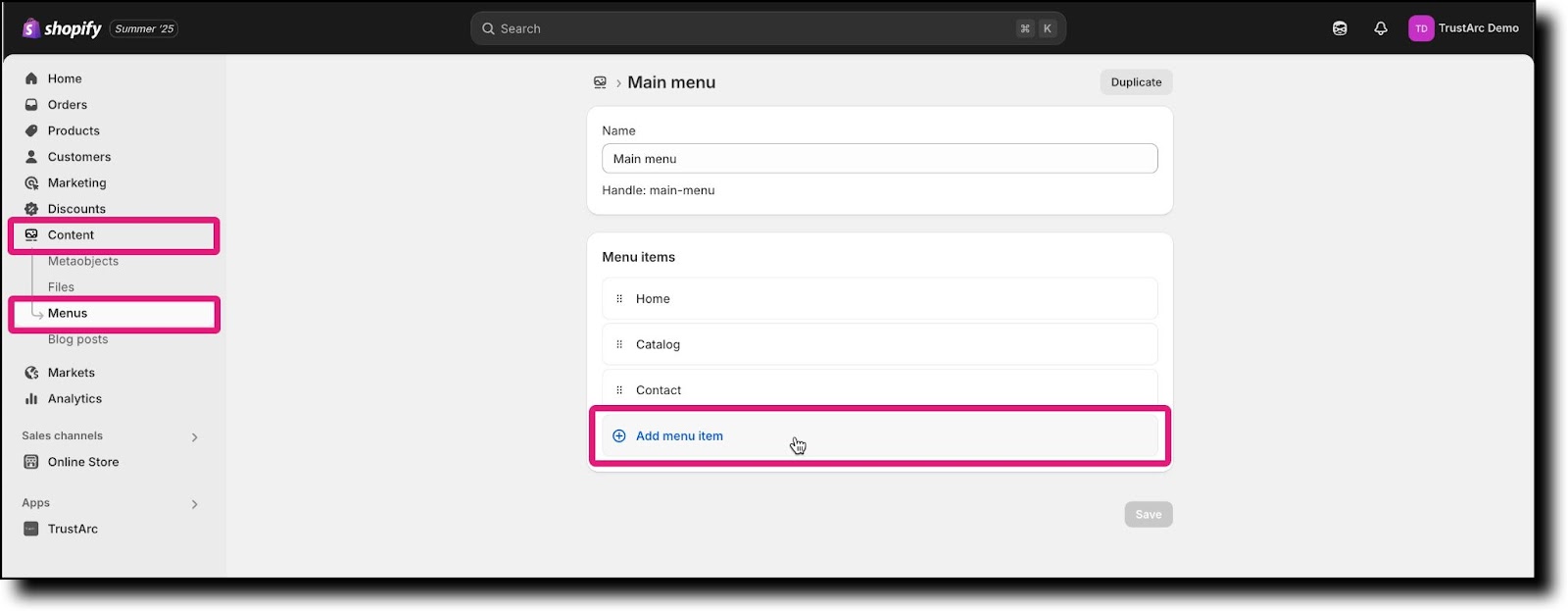Click the Shopify logo
Screen dimensions: 1568x611
[x=62, y=28]
